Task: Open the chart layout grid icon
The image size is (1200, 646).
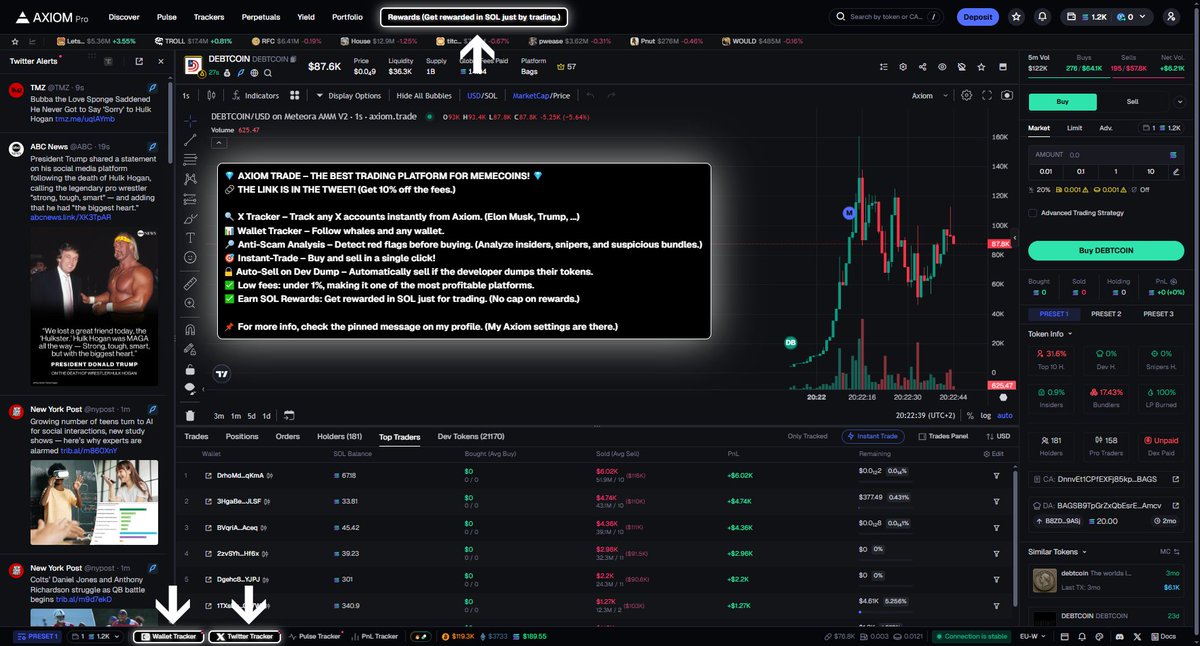Action: coord(295,96)
